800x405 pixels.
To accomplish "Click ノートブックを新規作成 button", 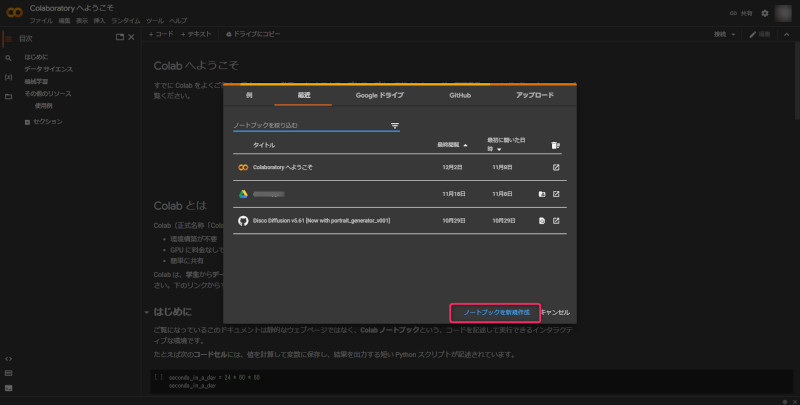I will pyautogui.click(x=495, y=313).
